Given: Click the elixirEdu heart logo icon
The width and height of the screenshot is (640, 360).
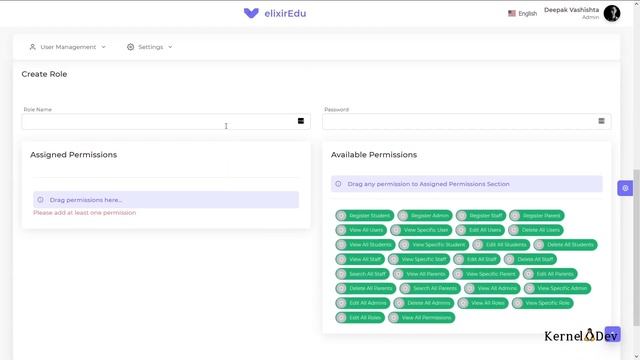Looking at the screenshot, I should pyautogui.click(x=251, y=13).
